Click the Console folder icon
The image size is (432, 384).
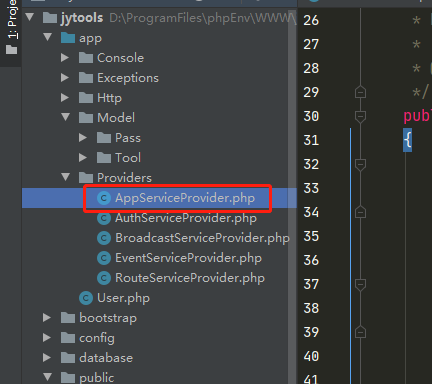coord(86,58)
